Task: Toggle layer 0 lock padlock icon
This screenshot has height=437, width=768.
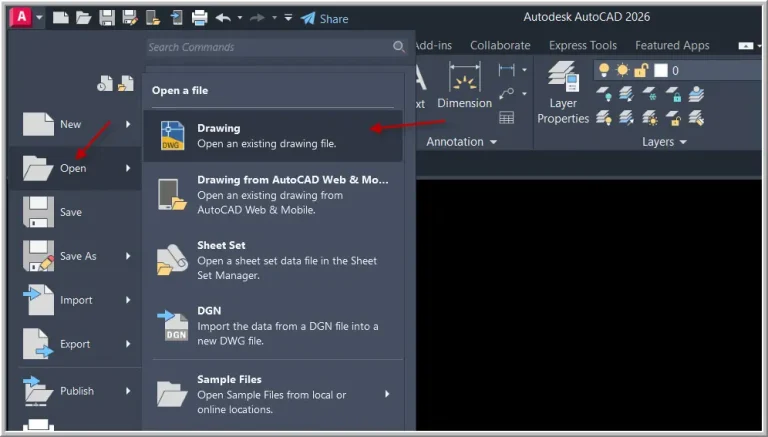Action: point(641,71)
